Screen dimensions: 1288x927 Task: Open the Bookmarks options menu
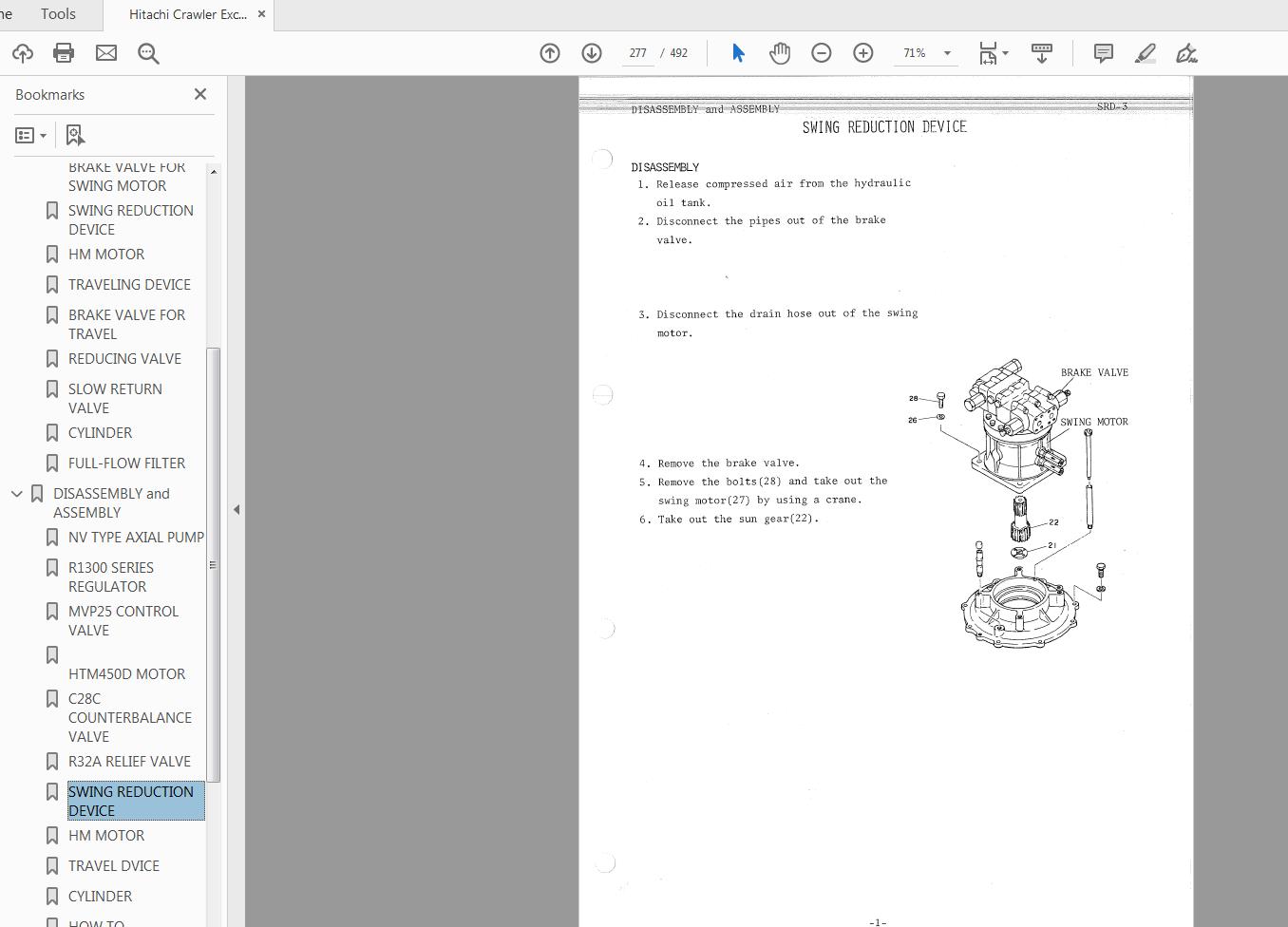(30, 135)
